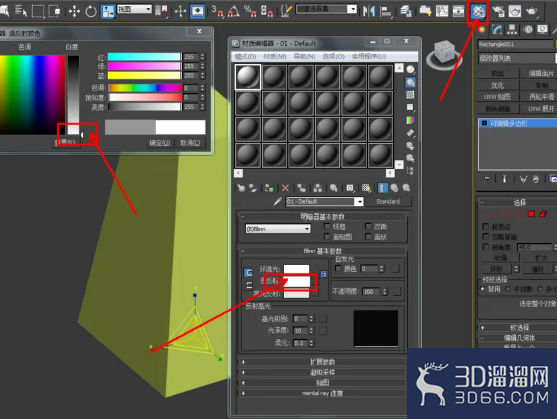
Task: Enable the 线框 (Wire) checkbox
Action: (x=327, y=226)
